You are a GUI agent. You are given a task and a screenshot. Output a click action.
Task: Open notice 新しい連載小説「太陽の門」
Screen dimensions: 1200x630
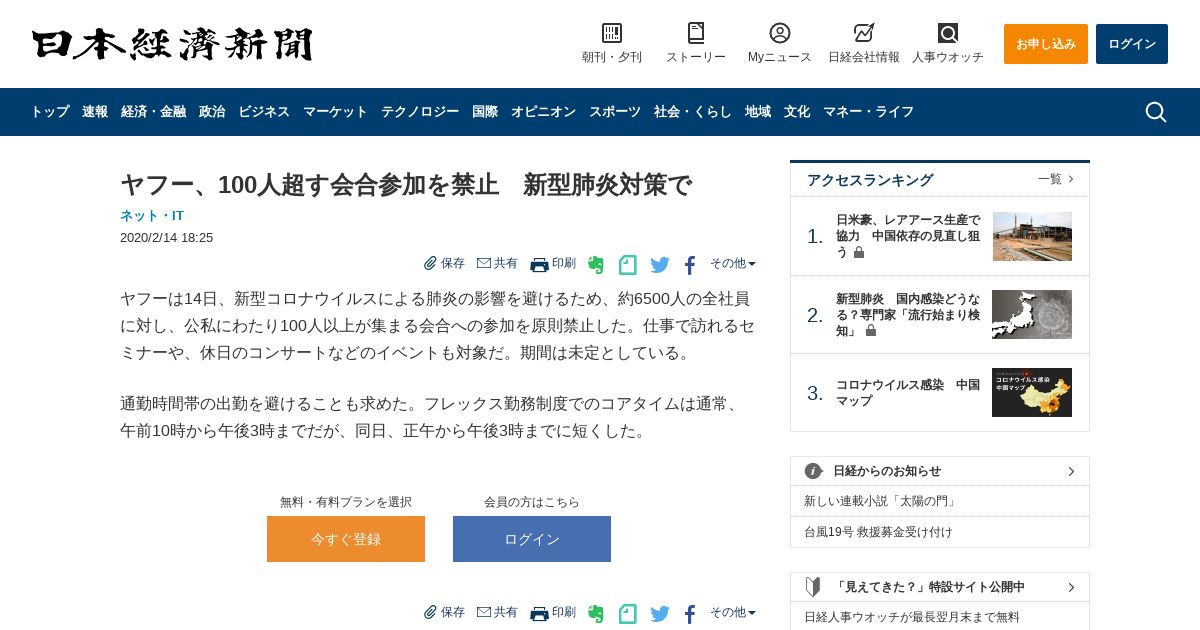[881, 501]
